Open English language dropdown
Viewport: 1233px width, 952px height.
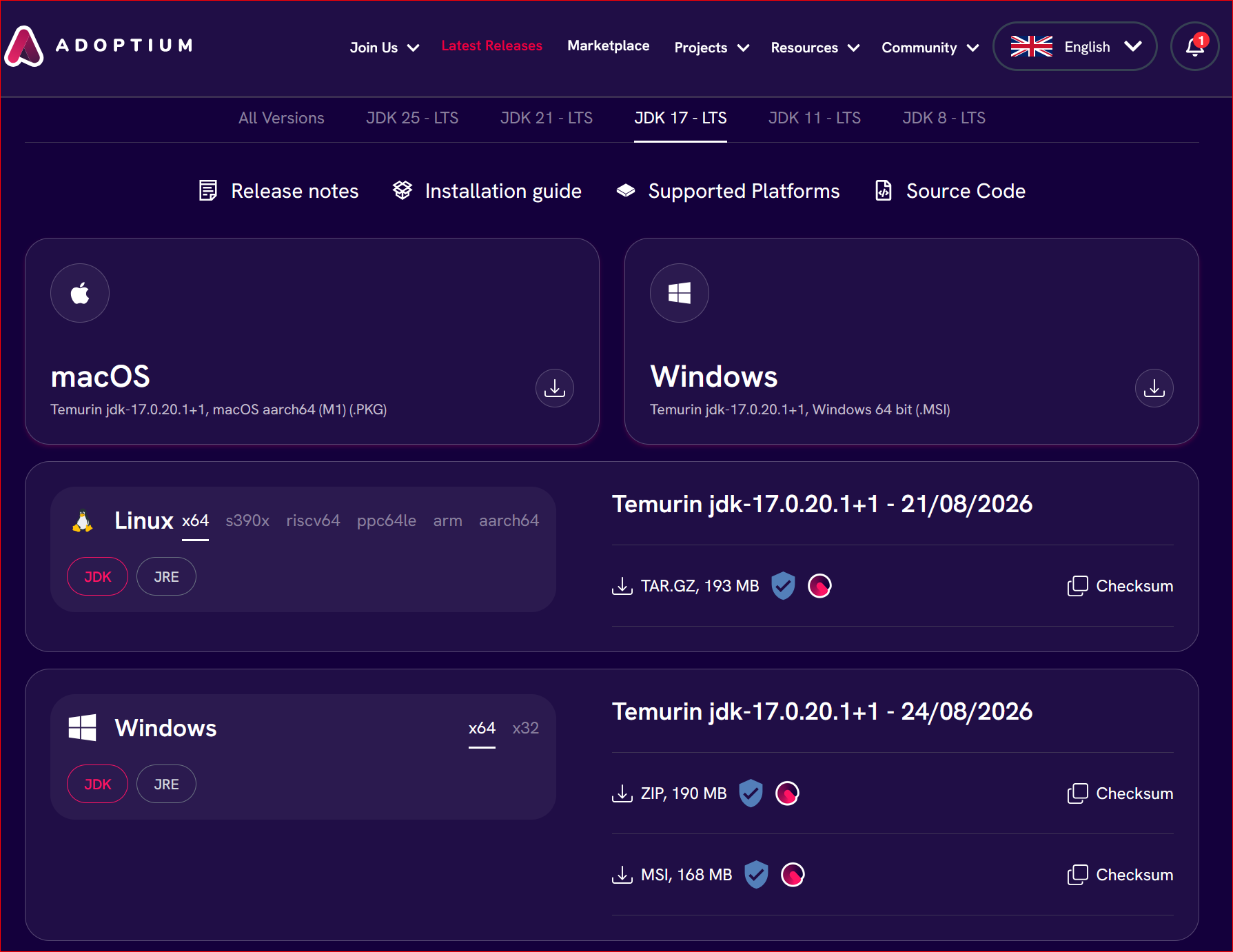[x=1074, y=46]
